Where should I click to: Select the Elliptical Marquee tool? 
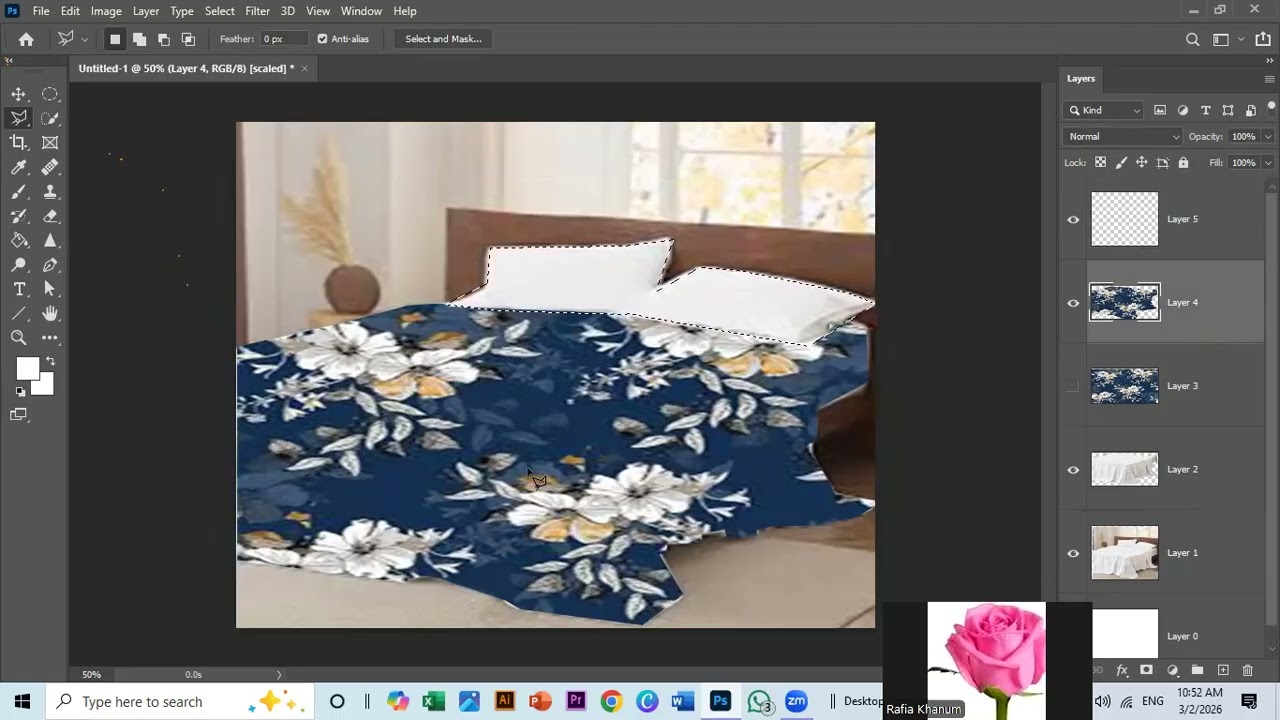click(50, 94)
